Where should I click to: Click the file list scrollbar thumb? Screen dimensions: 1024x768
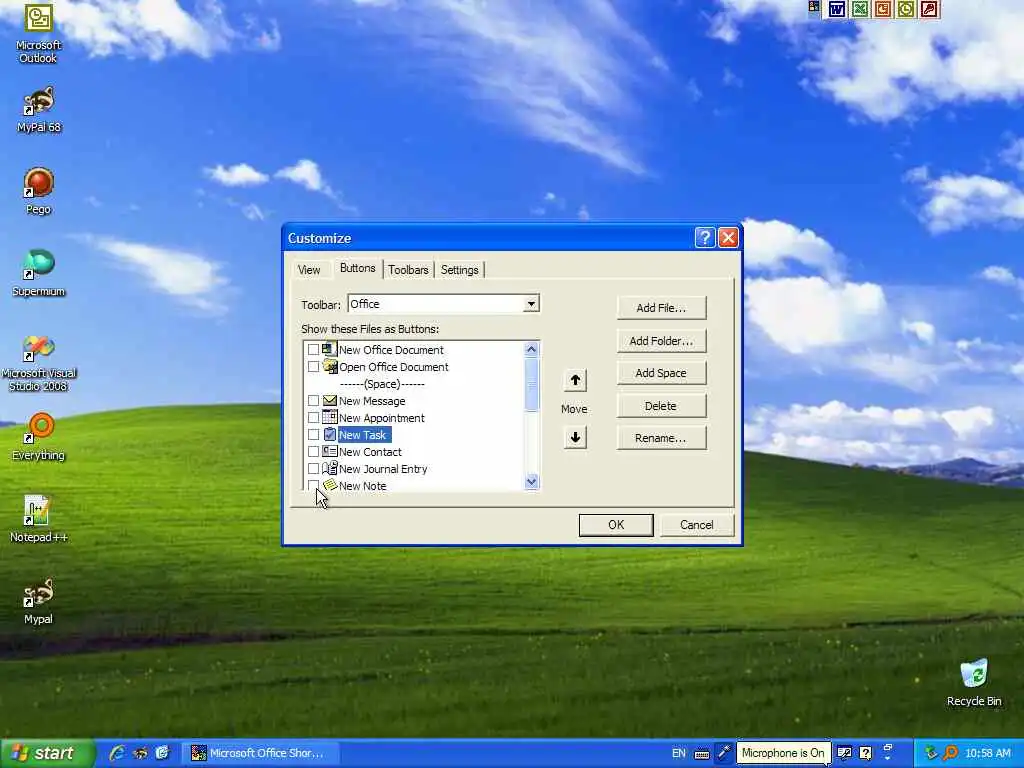tap(531, 384)
